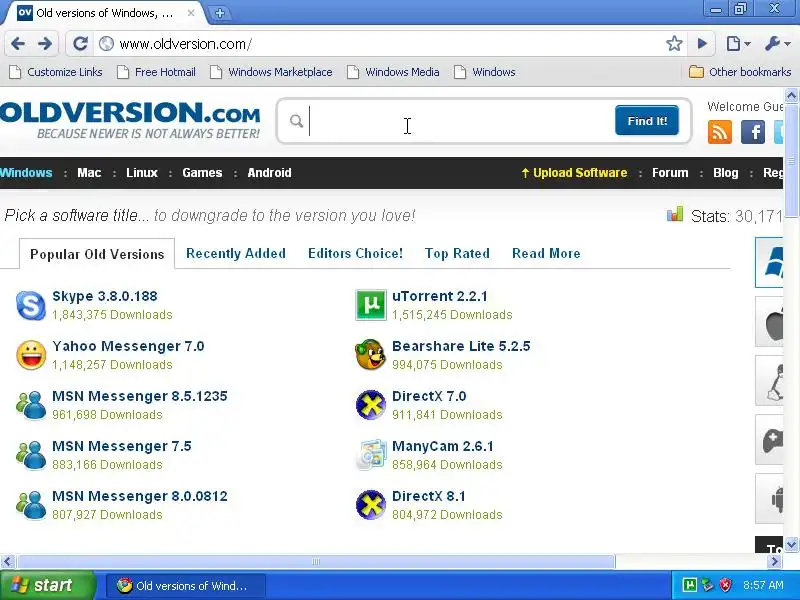Click the uTorrent green icon
The image size is (800, 600).
(370, 305)
